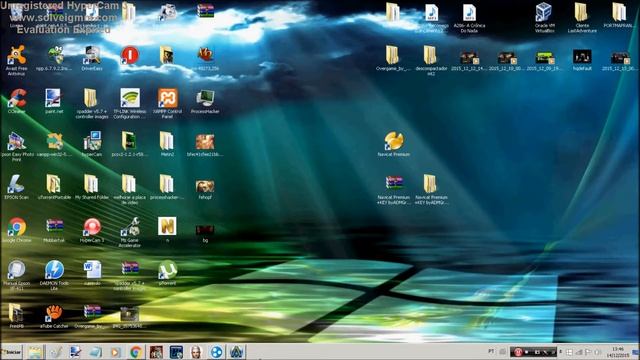Viewport: 640px width, 360px height.
Task: Open the uTorrent desktop shortcut
Action: [167, 273]
